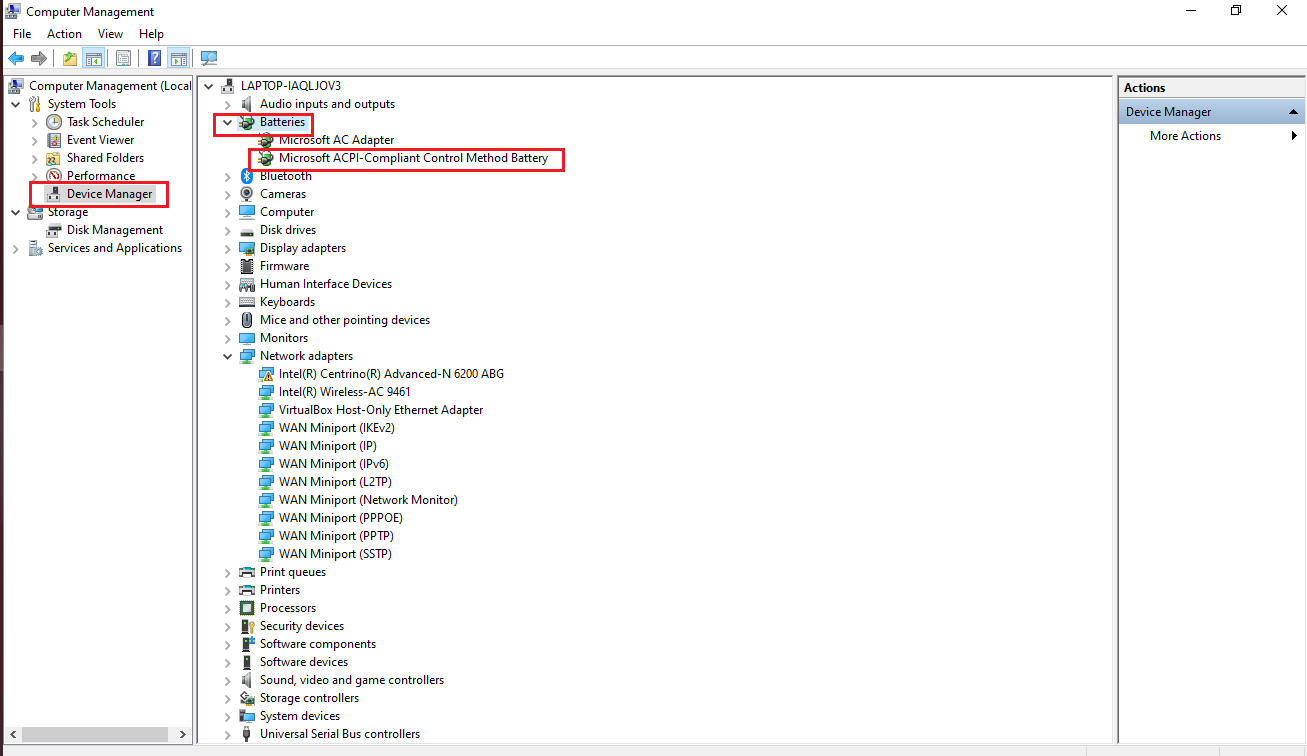Click the Task Scheduler clock icon
The width and height of the screenshot is (1307, 756).
point(54,122)
